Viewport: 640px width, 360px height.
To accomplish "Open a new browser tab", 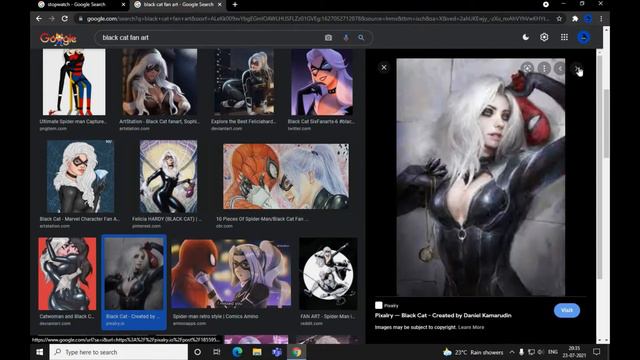I will tap(235, 4).
